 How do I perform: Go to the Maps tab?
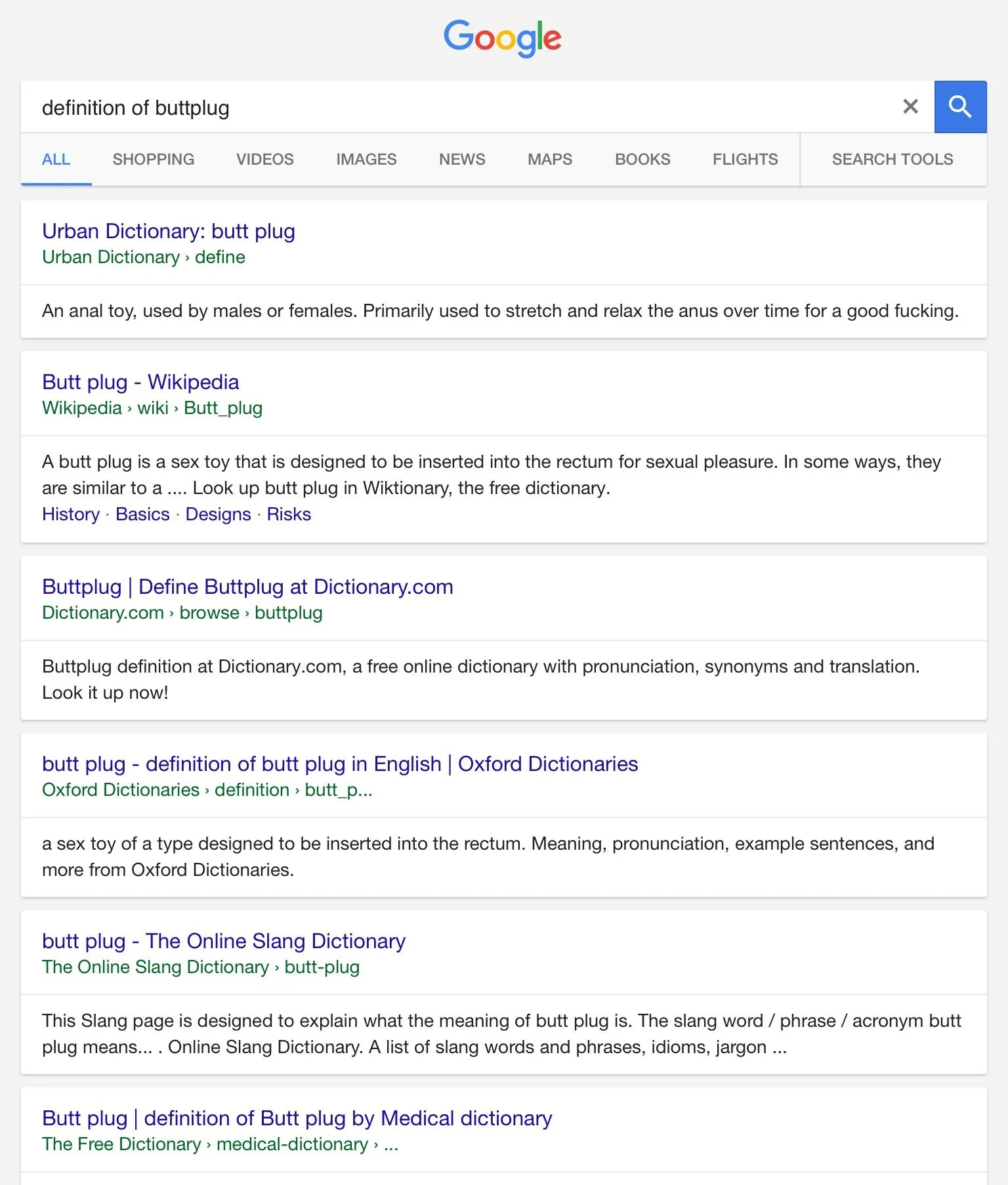(549, 159)
